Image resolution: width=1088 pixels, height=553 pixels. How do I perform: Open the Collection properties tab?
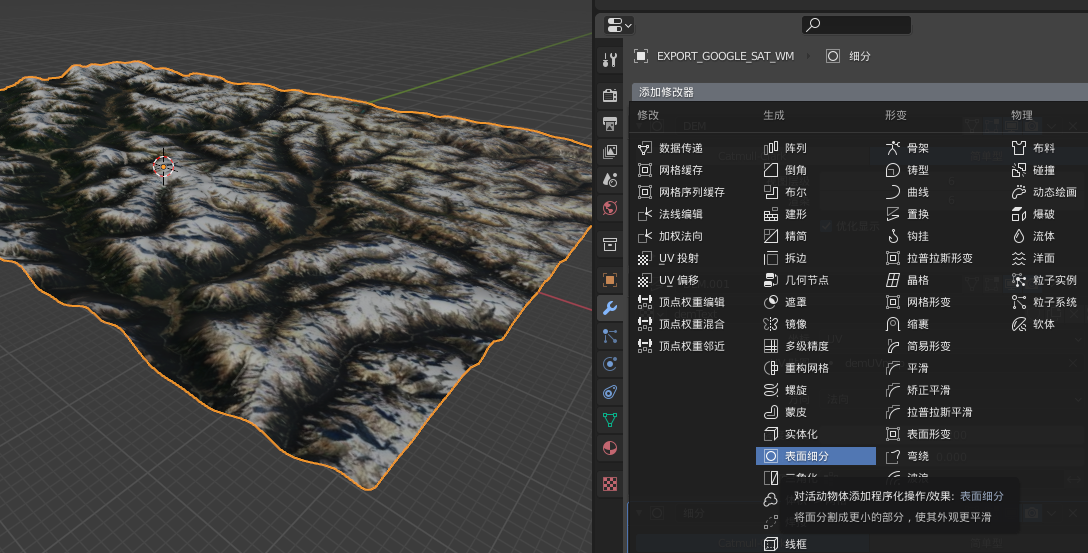610,244
